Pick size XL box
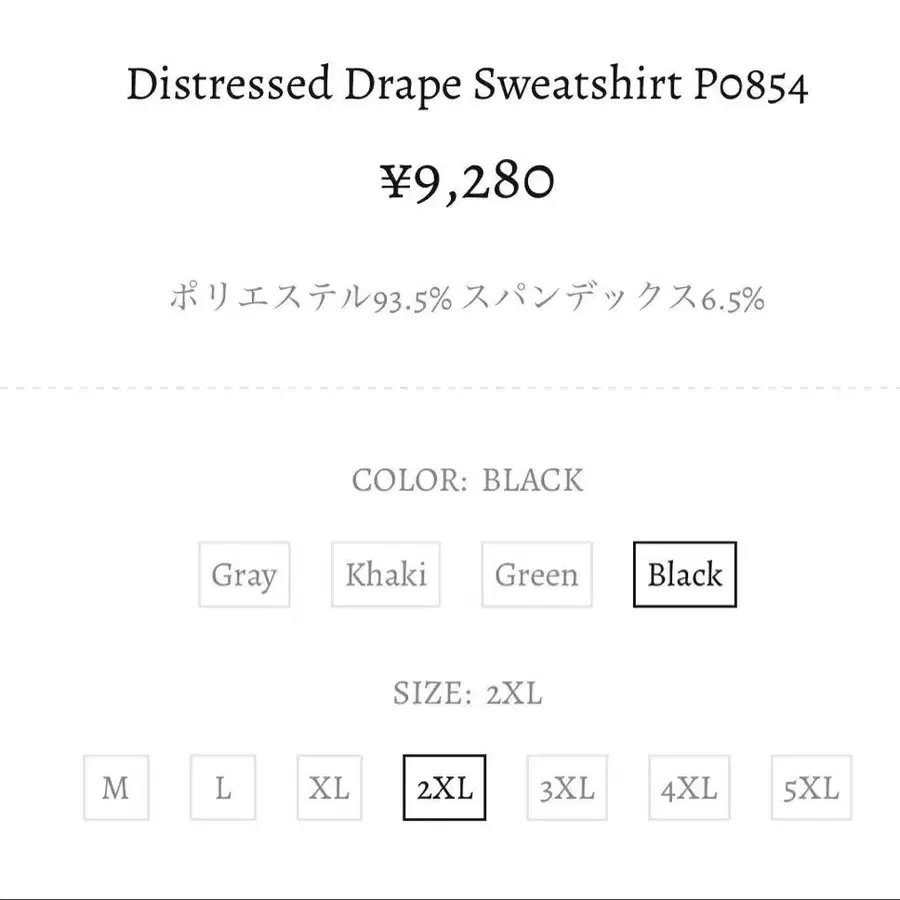900x900 pixels. [x=329, y=788]
